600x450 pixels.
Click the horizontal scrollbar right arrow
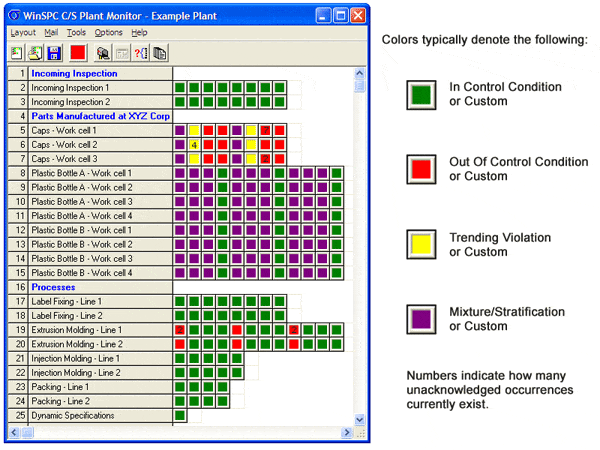pyautogui.click(x=346, y=432)
